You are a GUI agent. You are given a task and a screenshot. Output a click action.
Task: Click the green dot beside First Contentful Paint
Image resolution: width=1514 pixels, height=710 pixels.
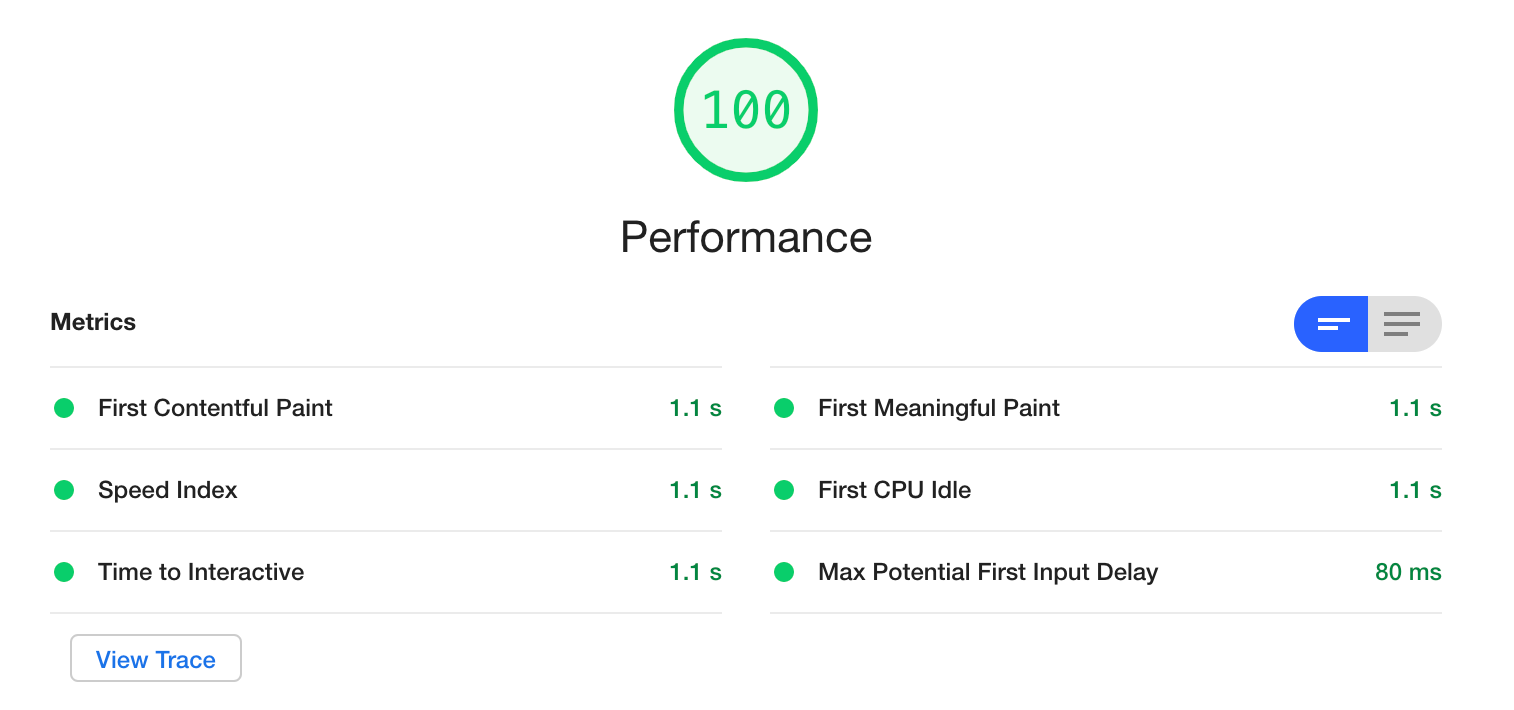click(x=64, y=408)
